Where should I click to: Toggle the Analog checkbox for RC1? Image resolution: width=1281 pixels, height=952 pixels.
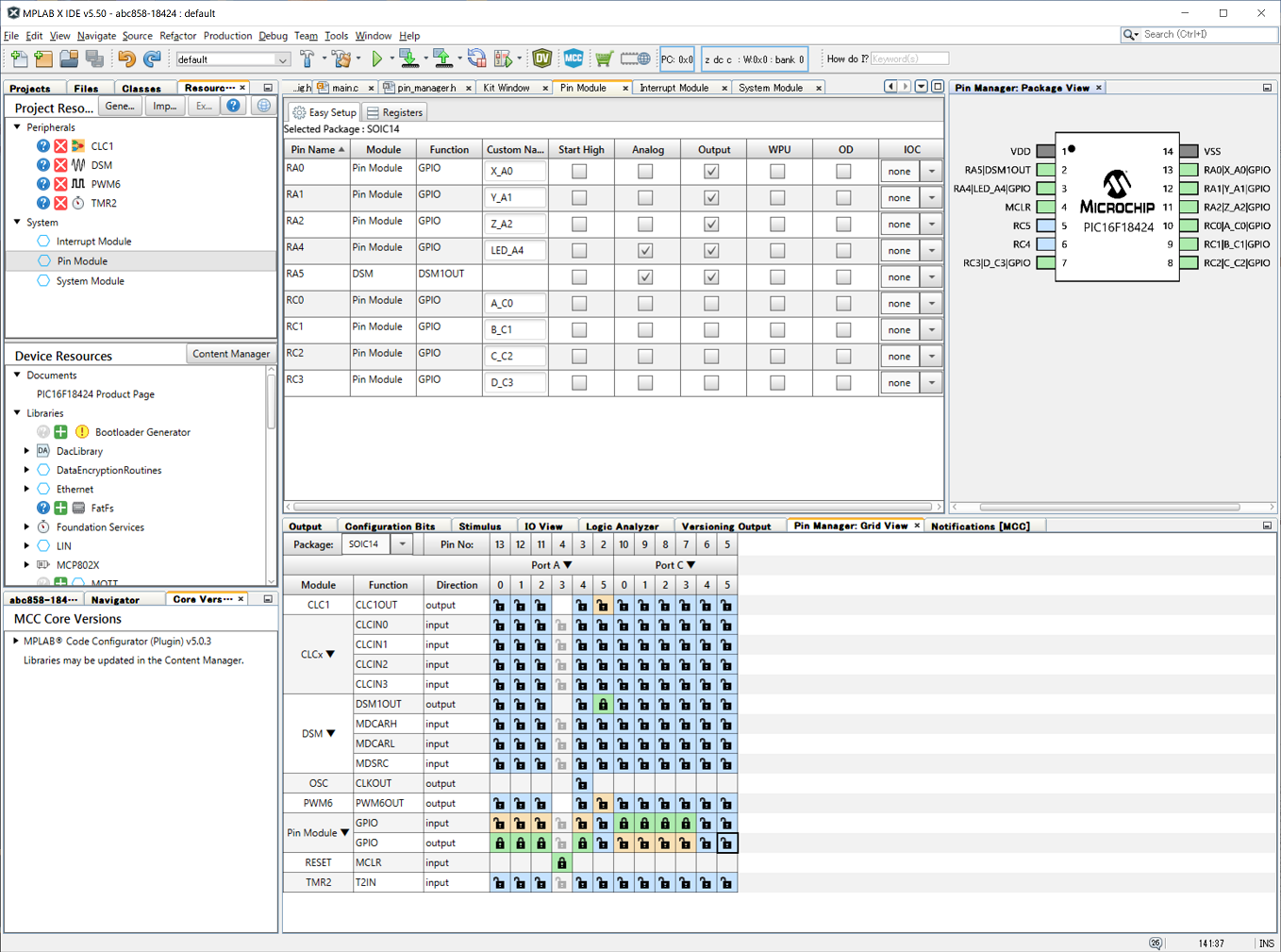(x=645, y=330)
